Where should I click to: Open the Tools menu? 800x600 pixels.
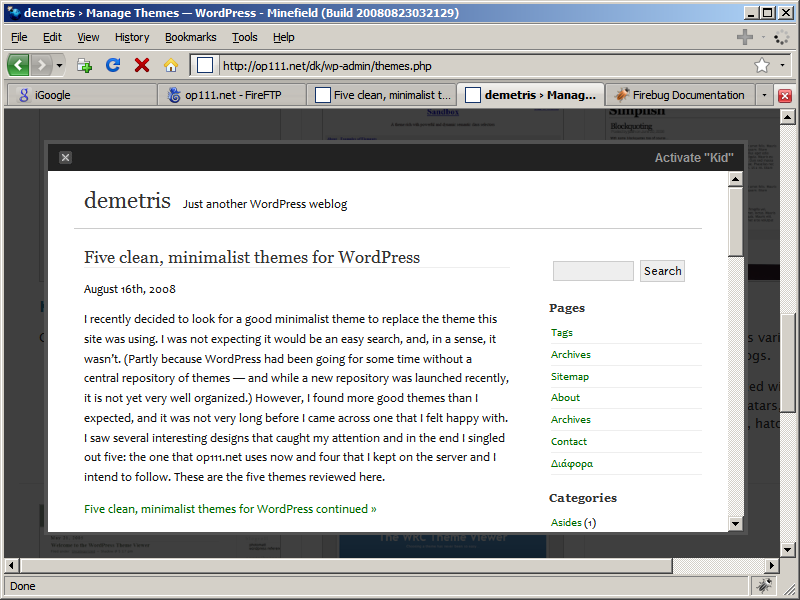point(245,37)
